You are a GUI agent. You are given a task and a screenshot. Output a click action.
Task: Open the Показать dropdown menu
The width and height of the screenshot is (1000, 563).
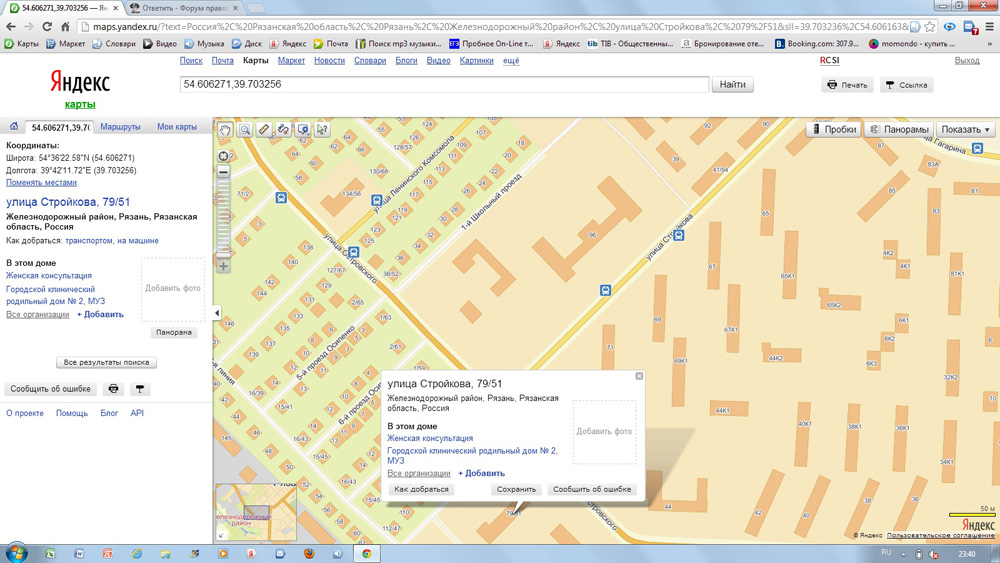click(x=965, y=129)
